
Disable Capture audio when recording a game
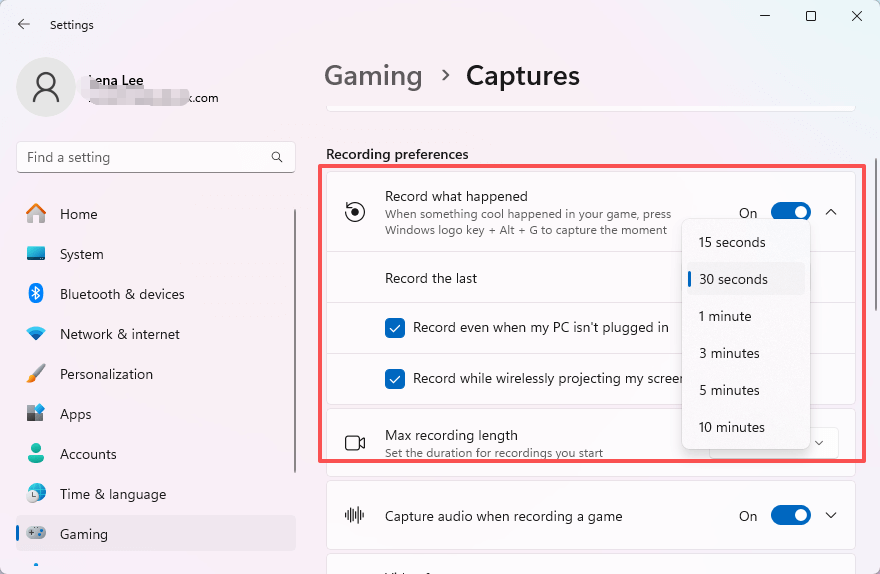(x=790, y=516)
